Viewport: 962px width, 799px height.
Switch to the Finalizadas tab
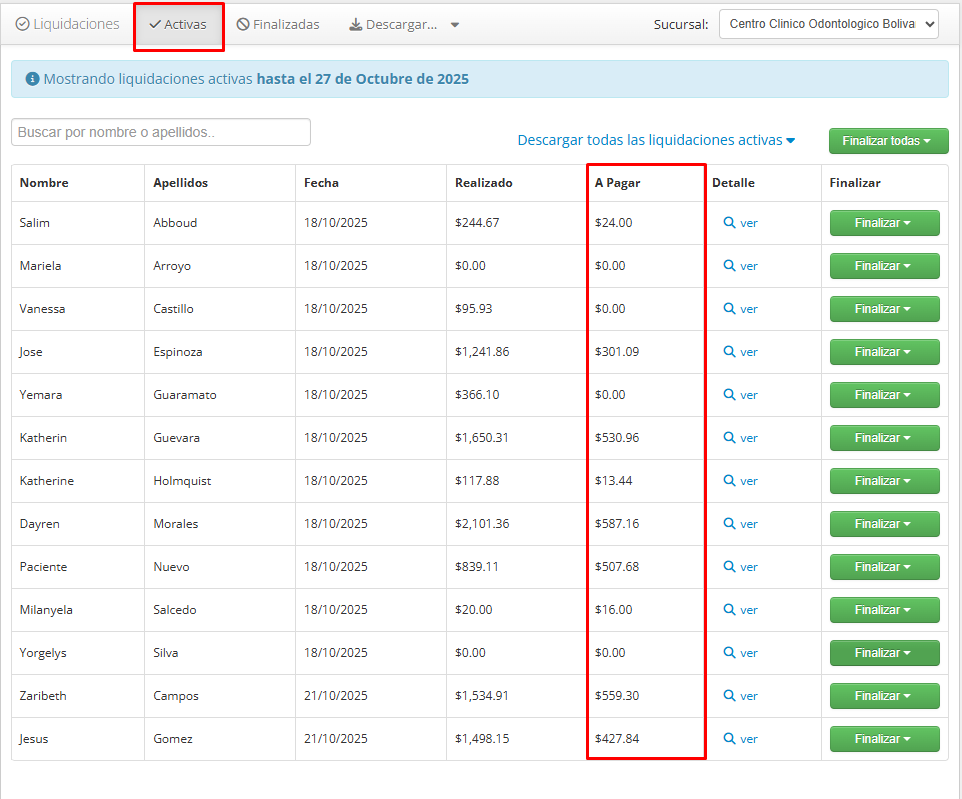[x=278, y=25]
